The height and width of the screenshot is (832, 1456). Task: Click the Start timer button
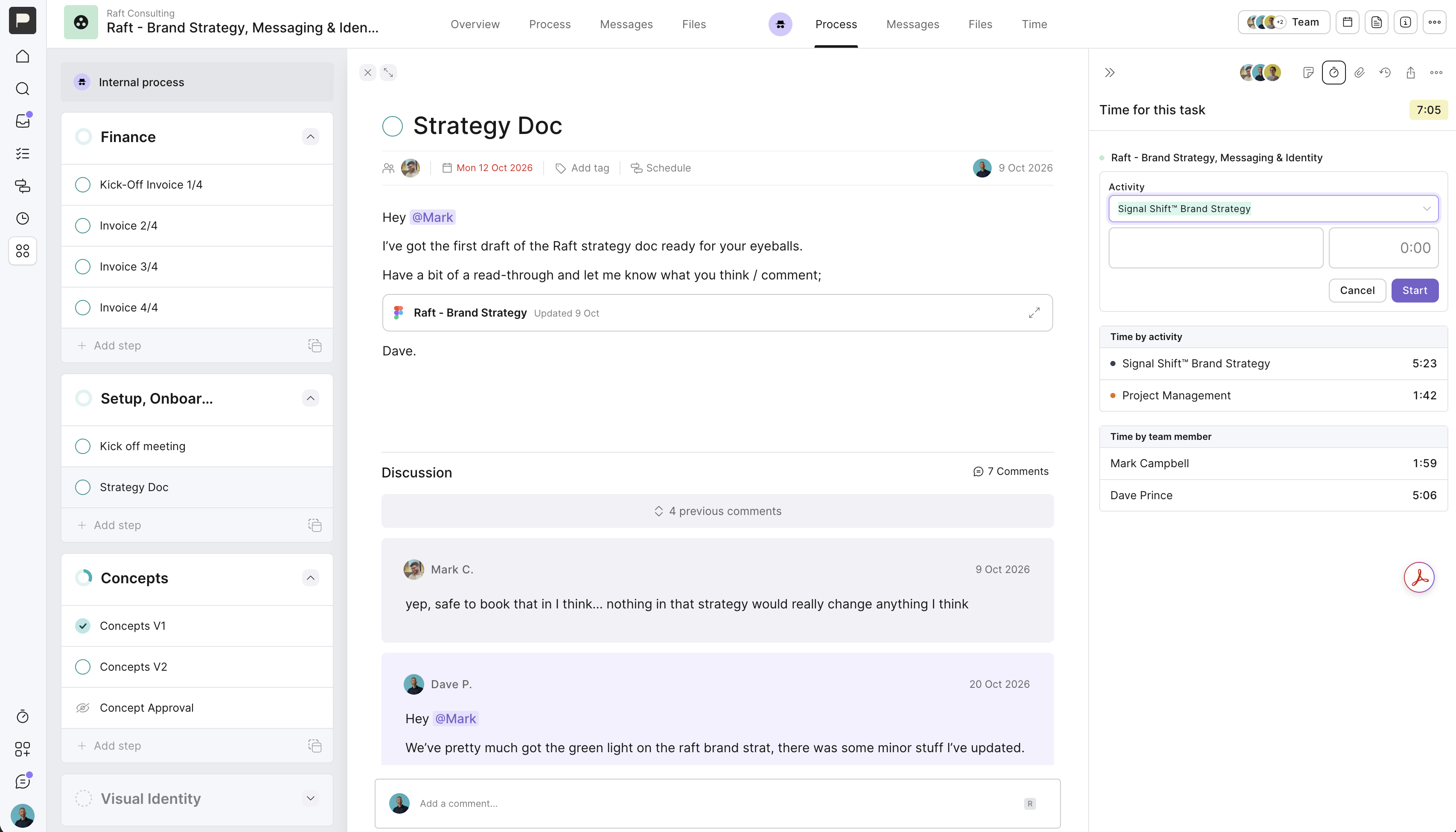click(x=1415, y=290)
